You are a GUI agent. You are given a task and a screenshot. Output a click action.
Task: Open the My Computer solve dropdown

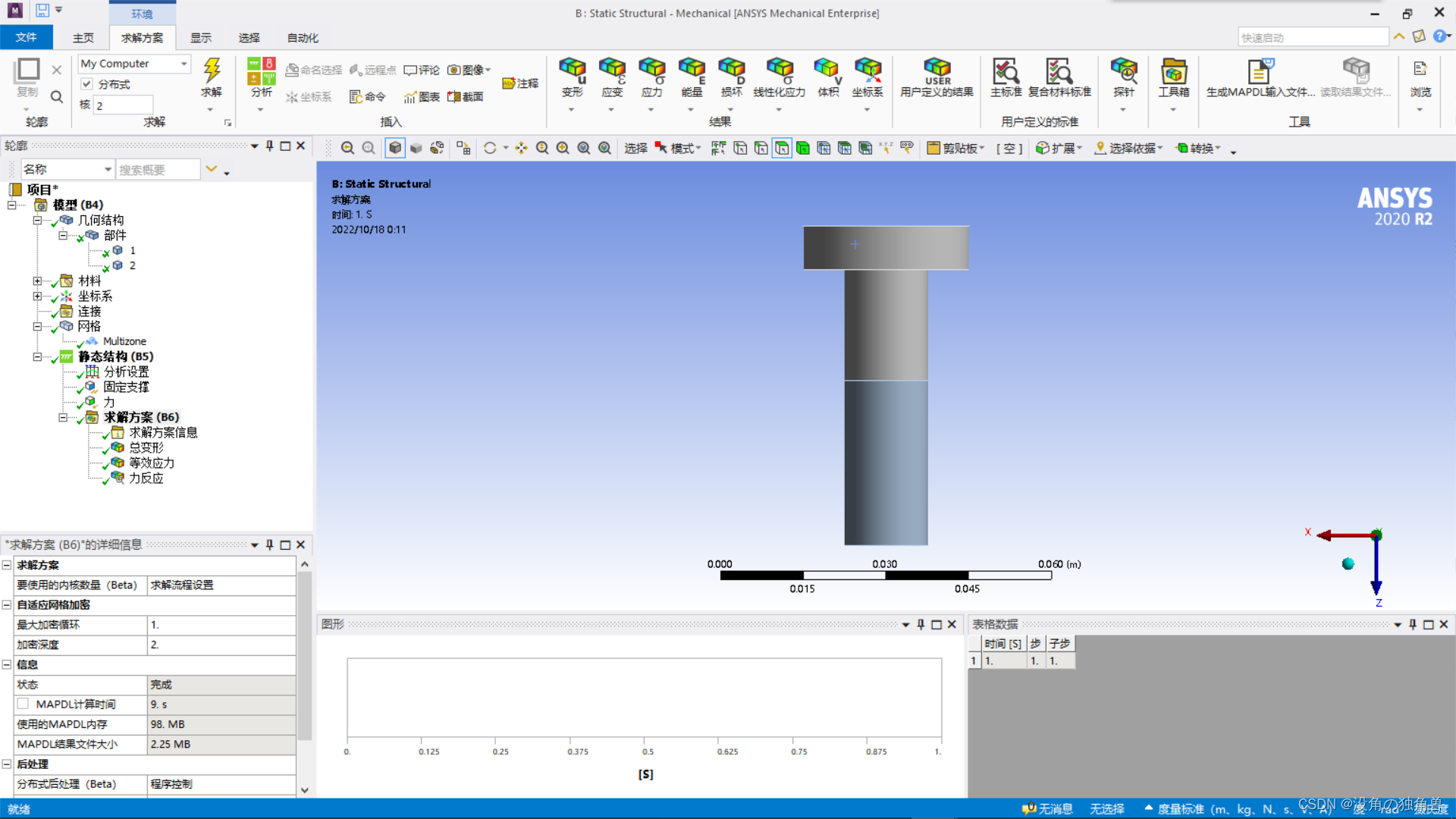pos(184,64)
